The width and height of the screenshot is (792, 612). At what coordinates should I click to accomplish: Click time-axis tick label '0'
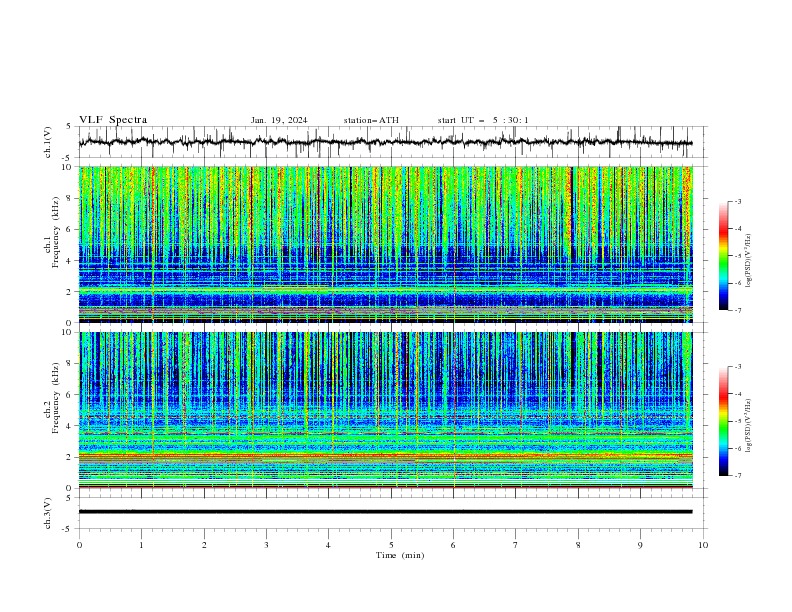pyautogui.click(x=79, y=545)
